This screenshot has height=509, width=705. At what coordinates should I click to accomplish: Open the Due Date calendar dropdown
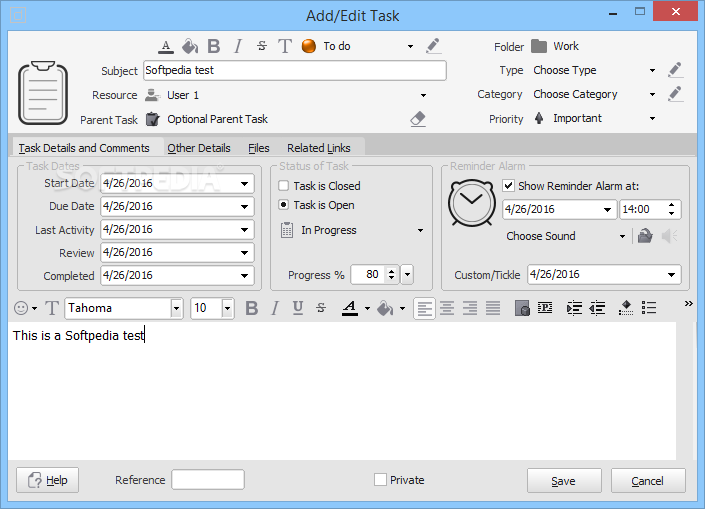tap(244, 207)
